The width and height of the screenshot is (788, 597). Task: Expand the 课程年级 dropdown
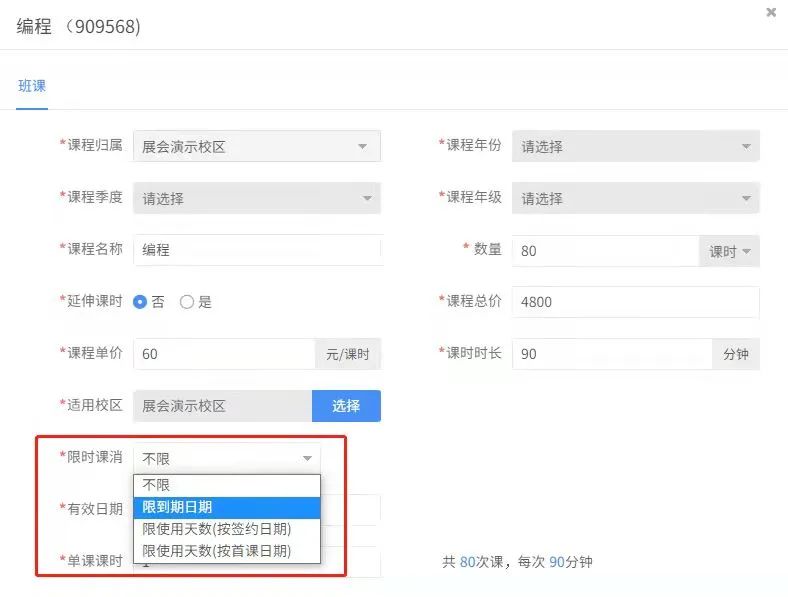click(635, 198)
